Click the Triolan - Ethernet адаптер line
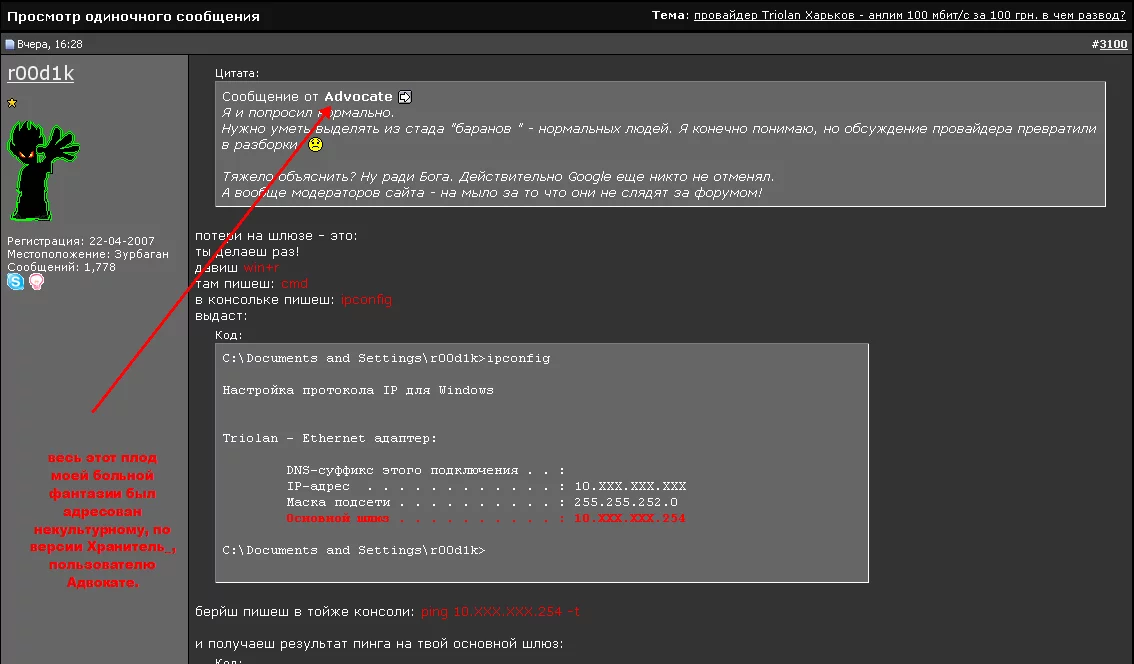Screen dimensions: 1134x664 coord(330,438)
